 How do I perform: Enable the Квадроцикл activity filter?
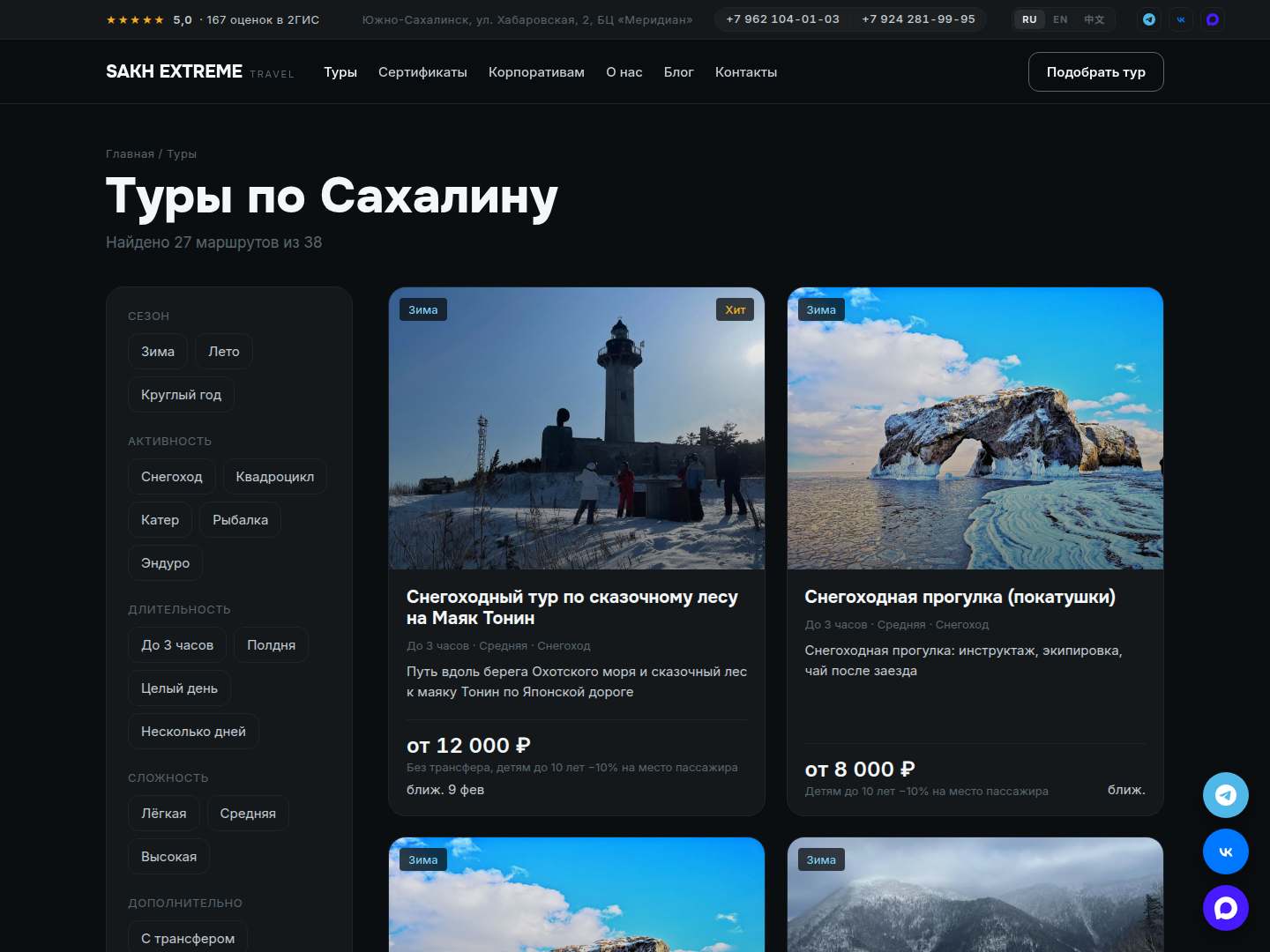pyautogui.click(x=275, y=476)
